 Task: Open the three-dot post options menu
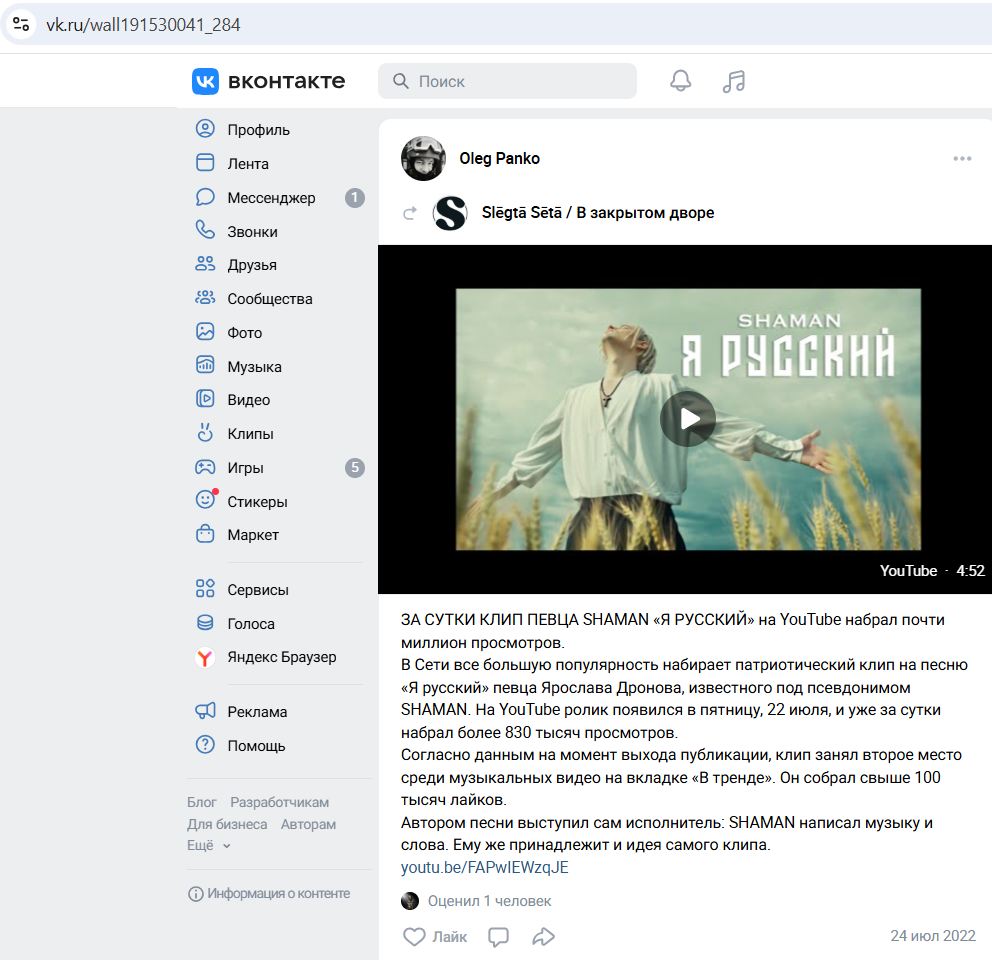tap(962, 158)
